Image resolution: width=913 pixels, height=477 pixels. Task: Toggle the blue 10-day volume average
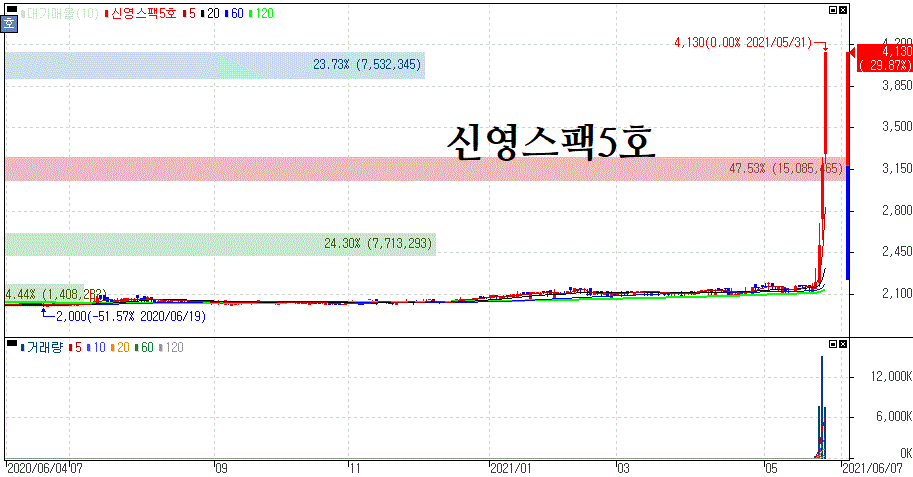96,348
